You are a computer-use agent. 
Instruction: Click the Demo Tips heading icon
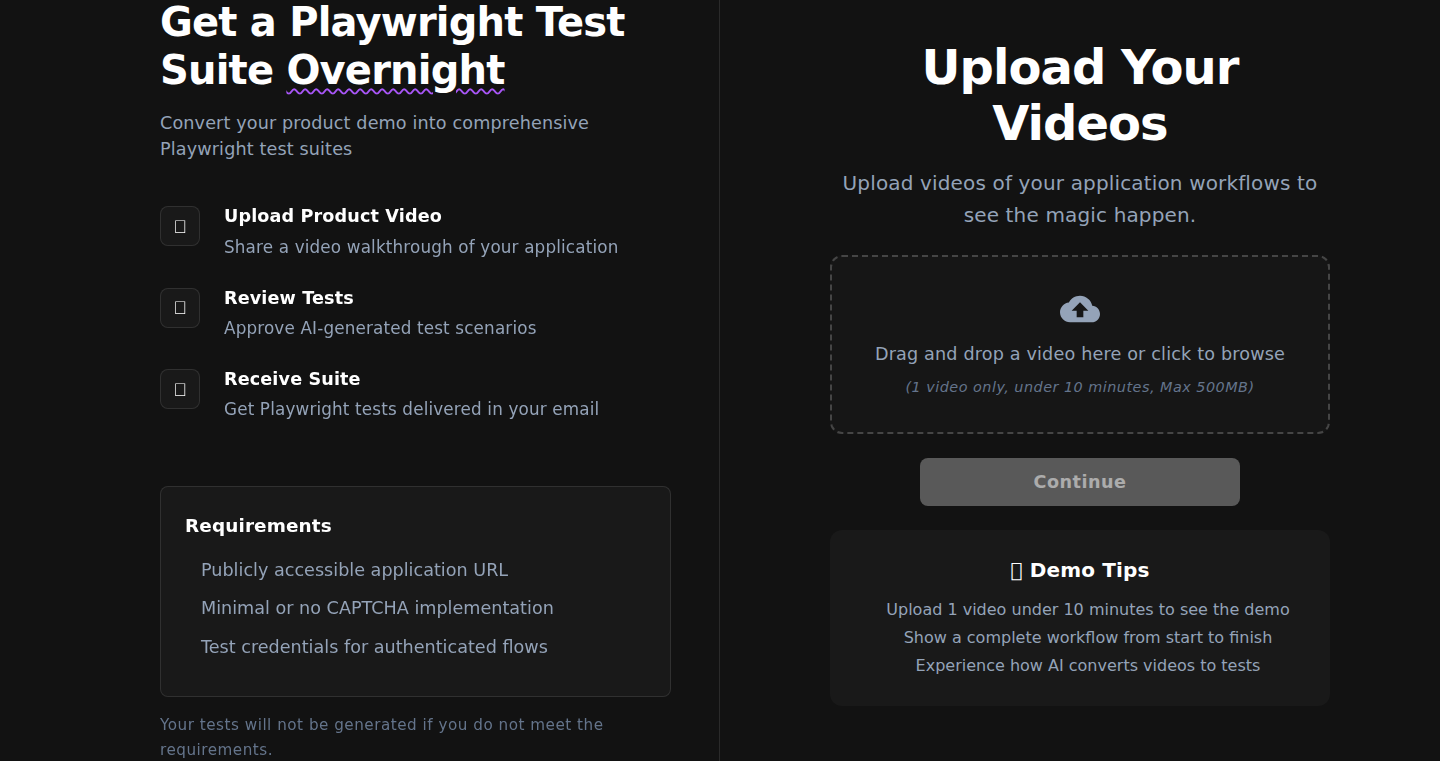[1016, 571]
